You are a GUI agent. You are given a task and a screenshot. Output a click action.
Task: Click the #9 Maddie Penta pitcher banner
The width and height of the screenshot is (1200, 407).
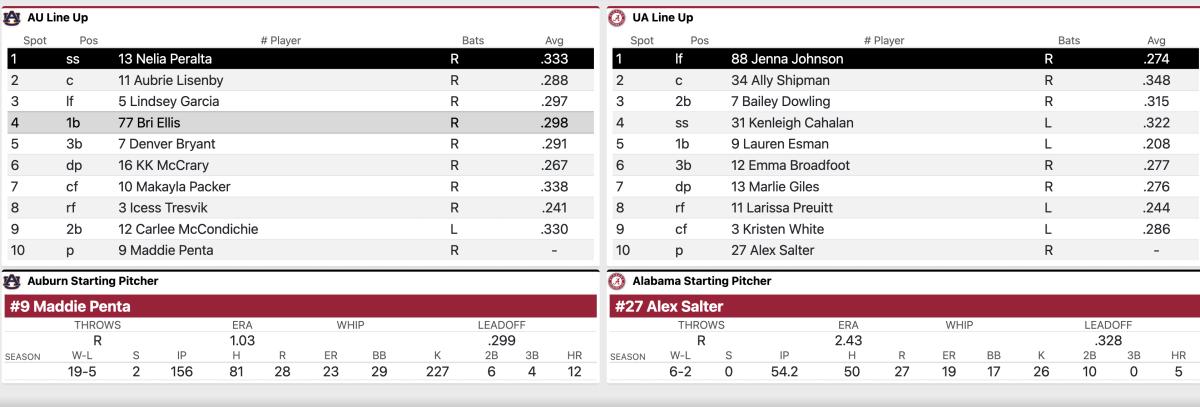click(x=300, y=306)
